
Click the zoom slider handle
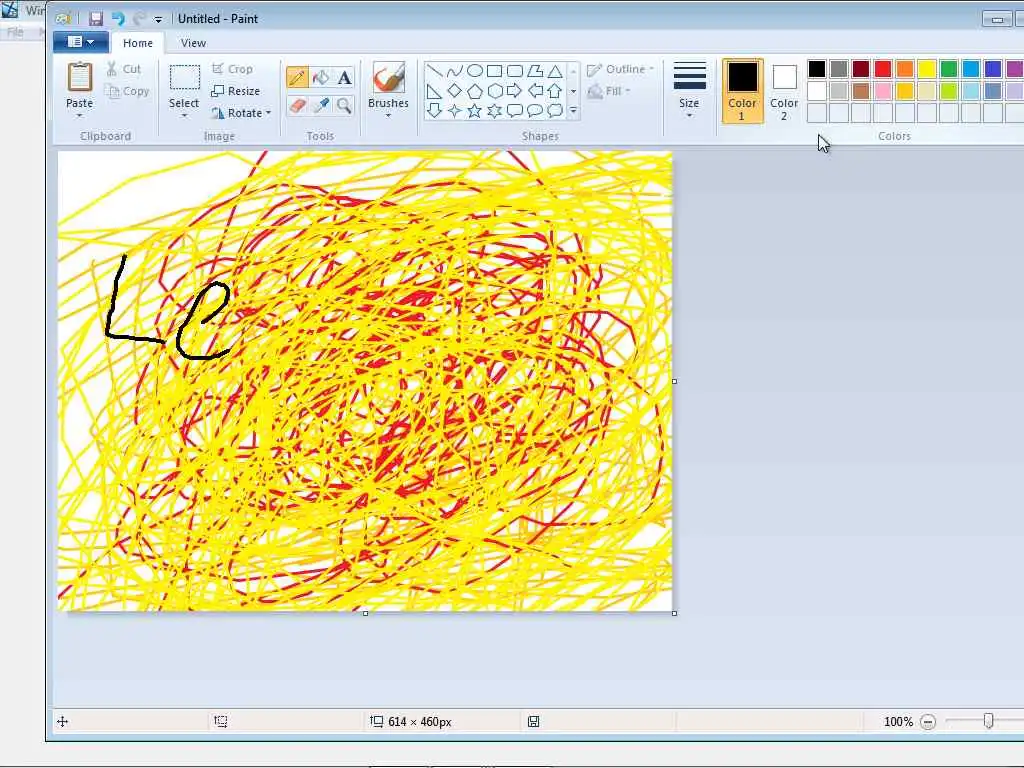[989, 721]
